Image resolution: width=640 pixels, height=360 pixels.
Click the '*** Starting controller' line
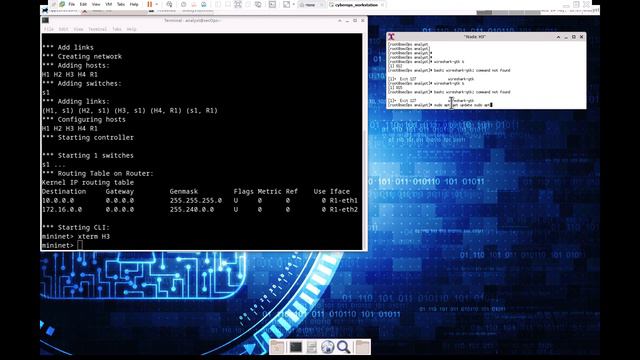(88, 138)
